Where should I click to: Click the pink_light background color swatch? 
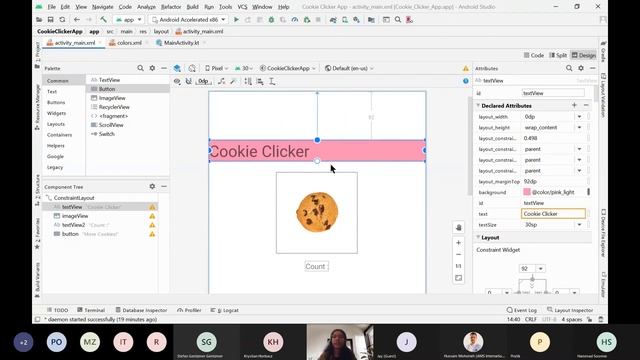click(527, 192)
